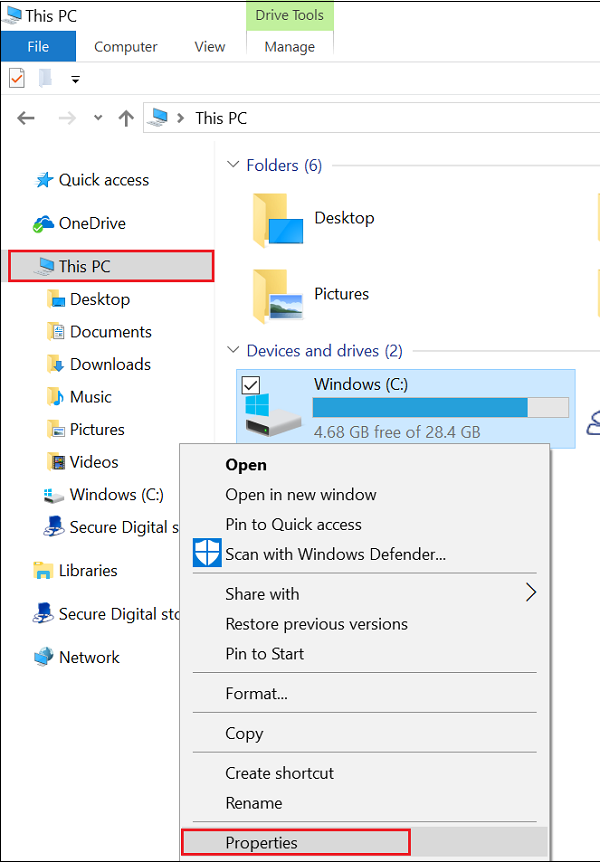Uncheck the Windows (C:) drive checkbox
Screen dimensions: 600x862
coord(251,385)
